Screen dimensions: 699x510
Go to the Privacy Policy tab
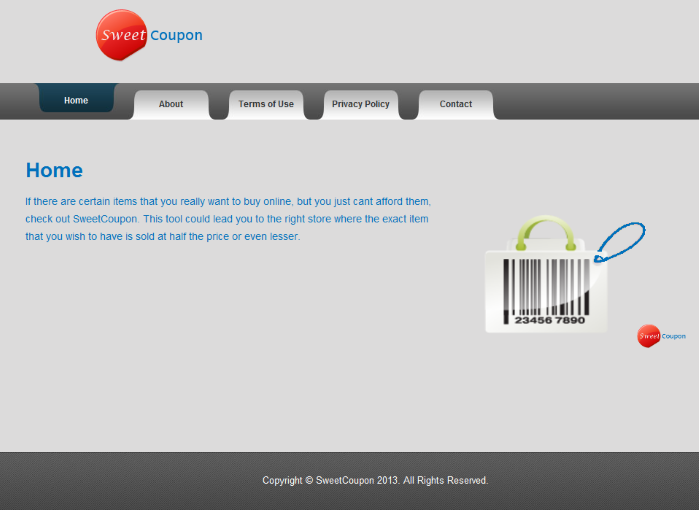point(361,104)
